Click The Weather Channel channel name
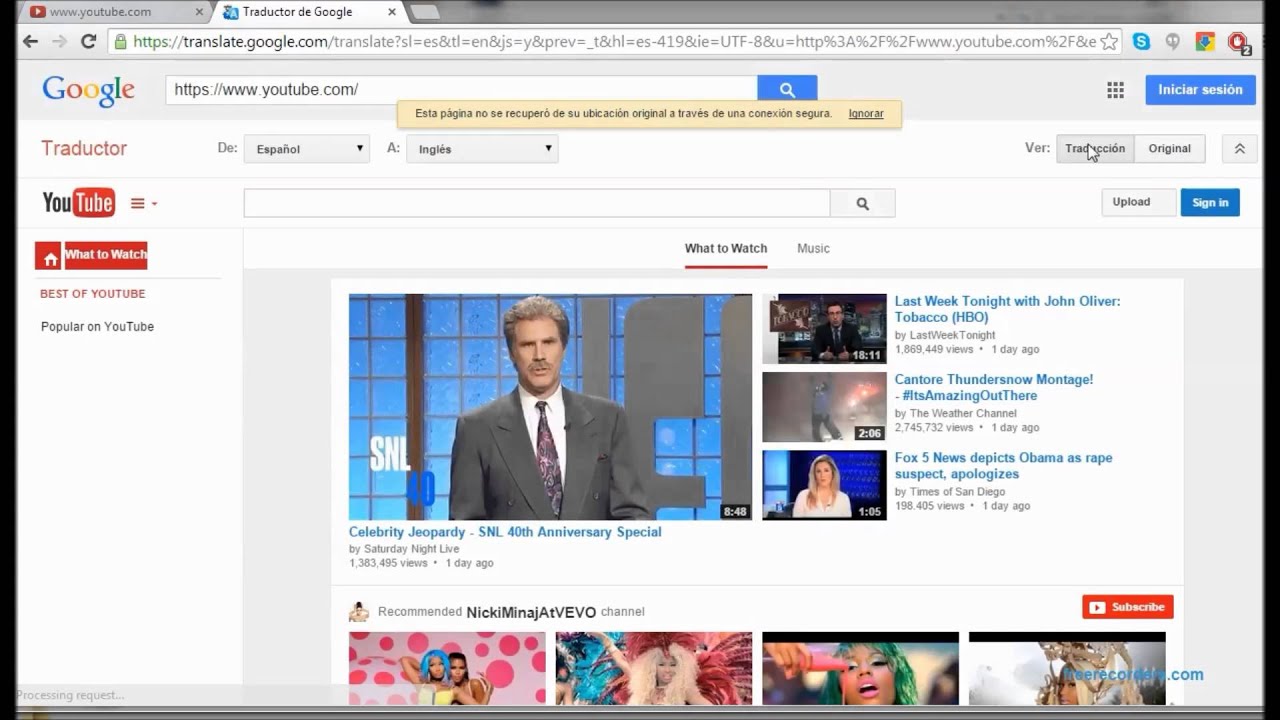Screen dimensions: 1280x720 (963, 413)
